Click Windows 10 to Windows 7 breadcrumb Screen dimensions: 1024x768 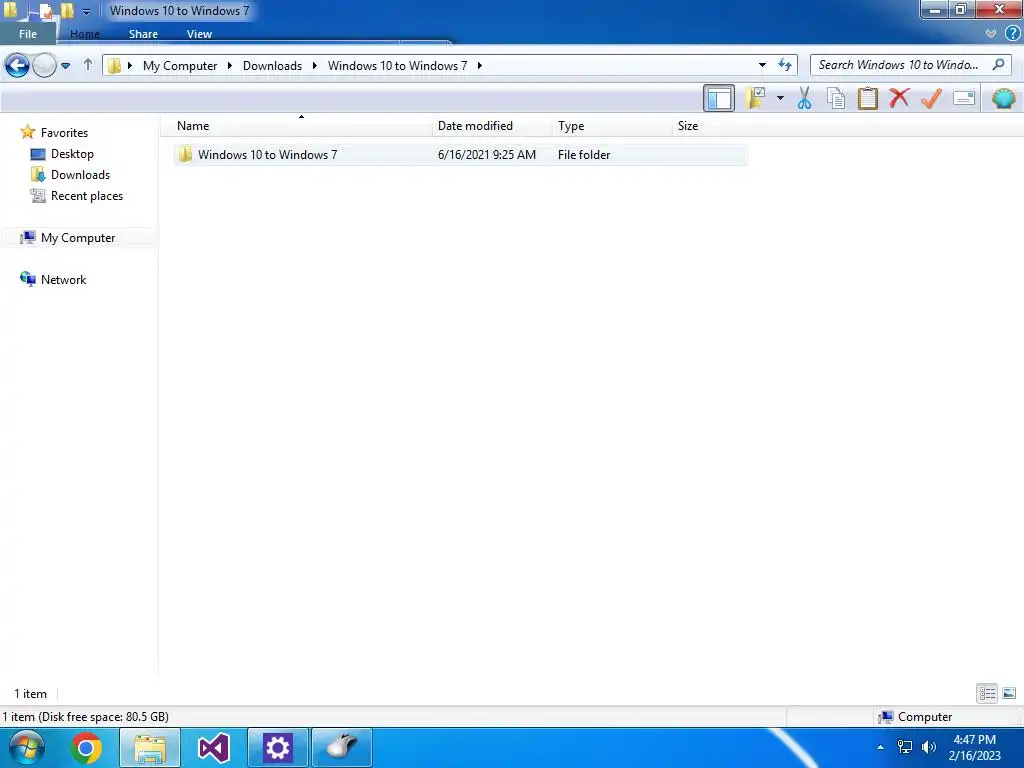[397, 65]
